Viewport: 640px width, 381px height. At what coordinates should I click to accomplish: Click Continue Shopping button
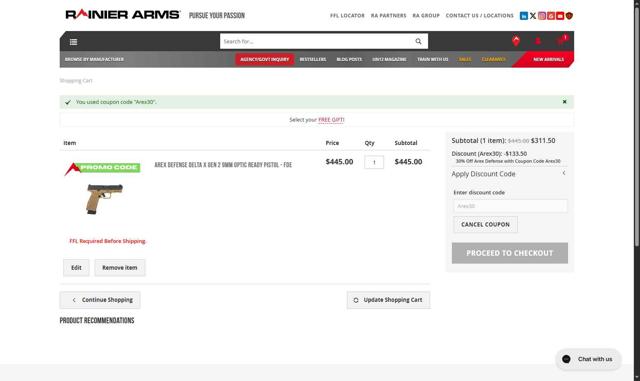(x=100, y=300)
